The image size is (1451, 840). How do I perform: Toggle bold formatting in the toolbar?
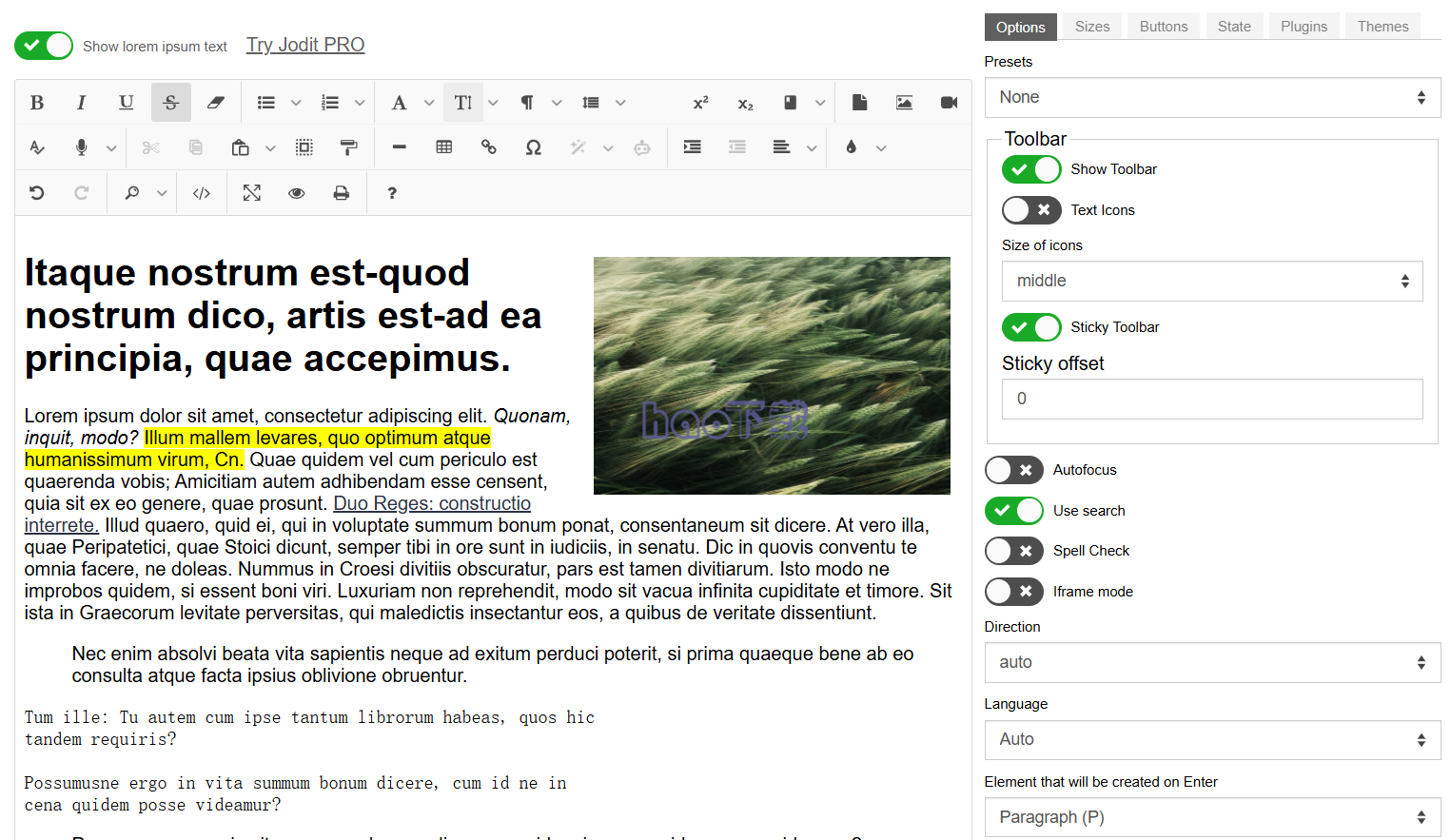37,103
